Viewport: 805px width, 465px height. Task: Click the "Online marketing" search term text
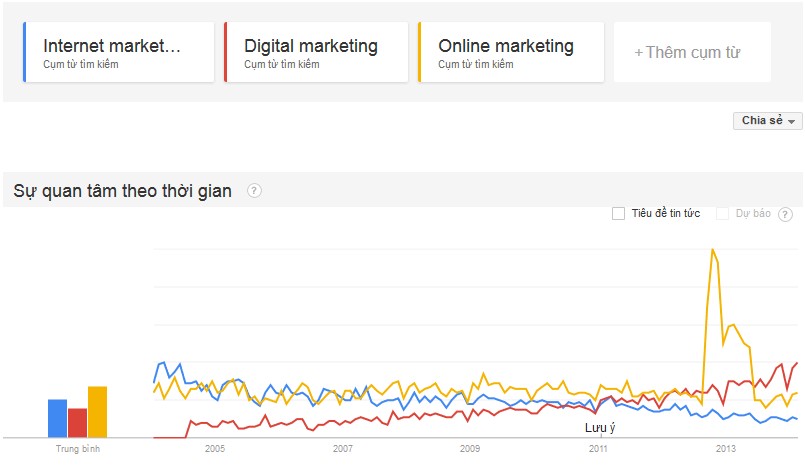point(506,46)
